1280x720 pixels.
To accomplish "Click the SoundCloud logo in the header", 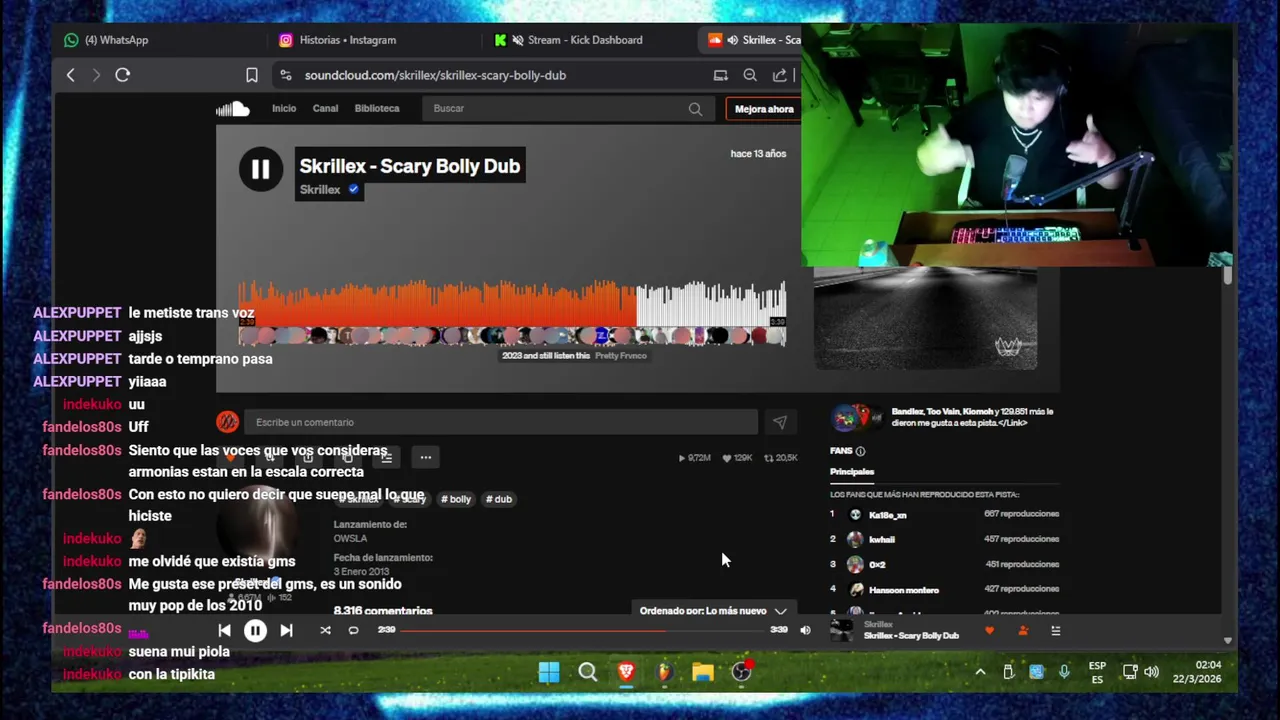I will coord(233,109).
